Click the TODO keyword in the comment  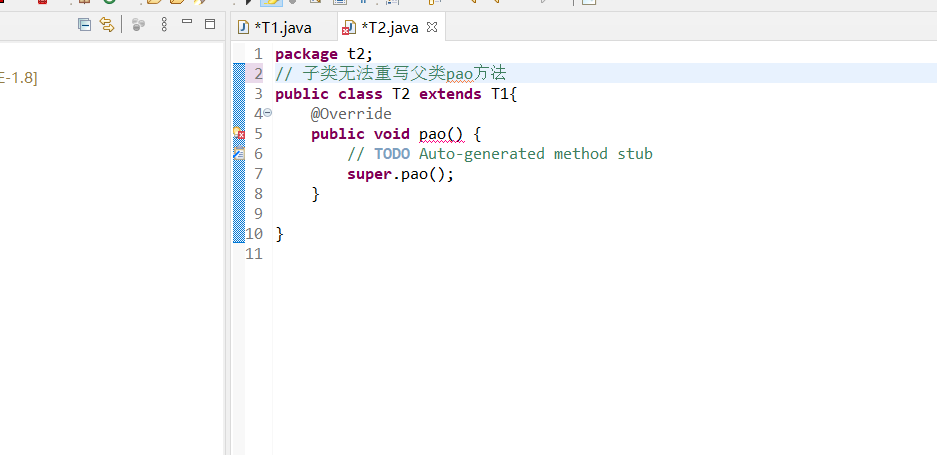point(392,154)
